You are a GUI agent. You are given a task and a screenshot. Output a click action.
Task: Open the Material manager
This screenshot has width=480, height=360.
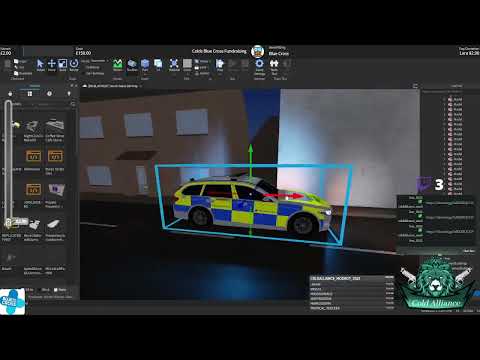click(174, 65)
